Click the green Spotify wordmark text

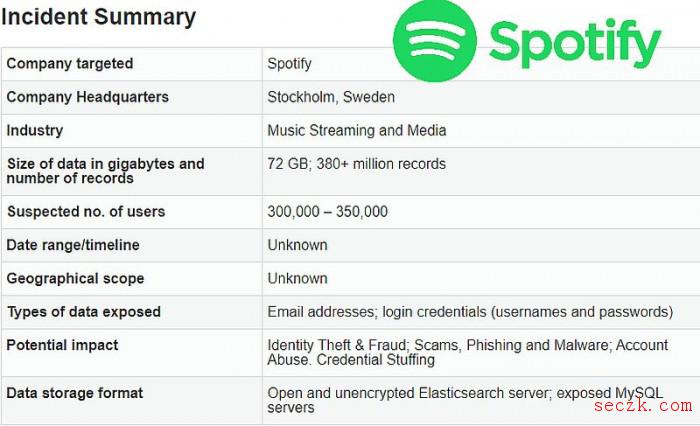[x=575, y=43]
